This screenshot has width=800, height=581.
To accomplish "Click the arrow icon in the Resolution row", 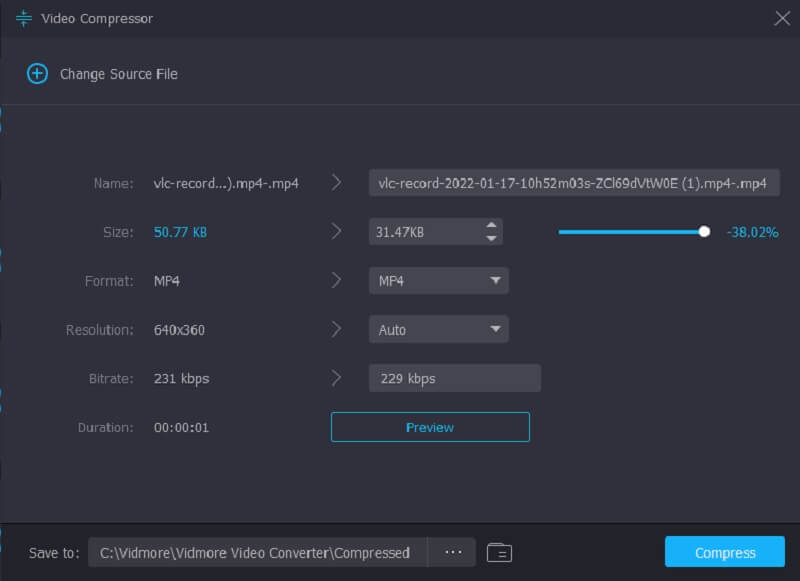I will tap(337, 329).
